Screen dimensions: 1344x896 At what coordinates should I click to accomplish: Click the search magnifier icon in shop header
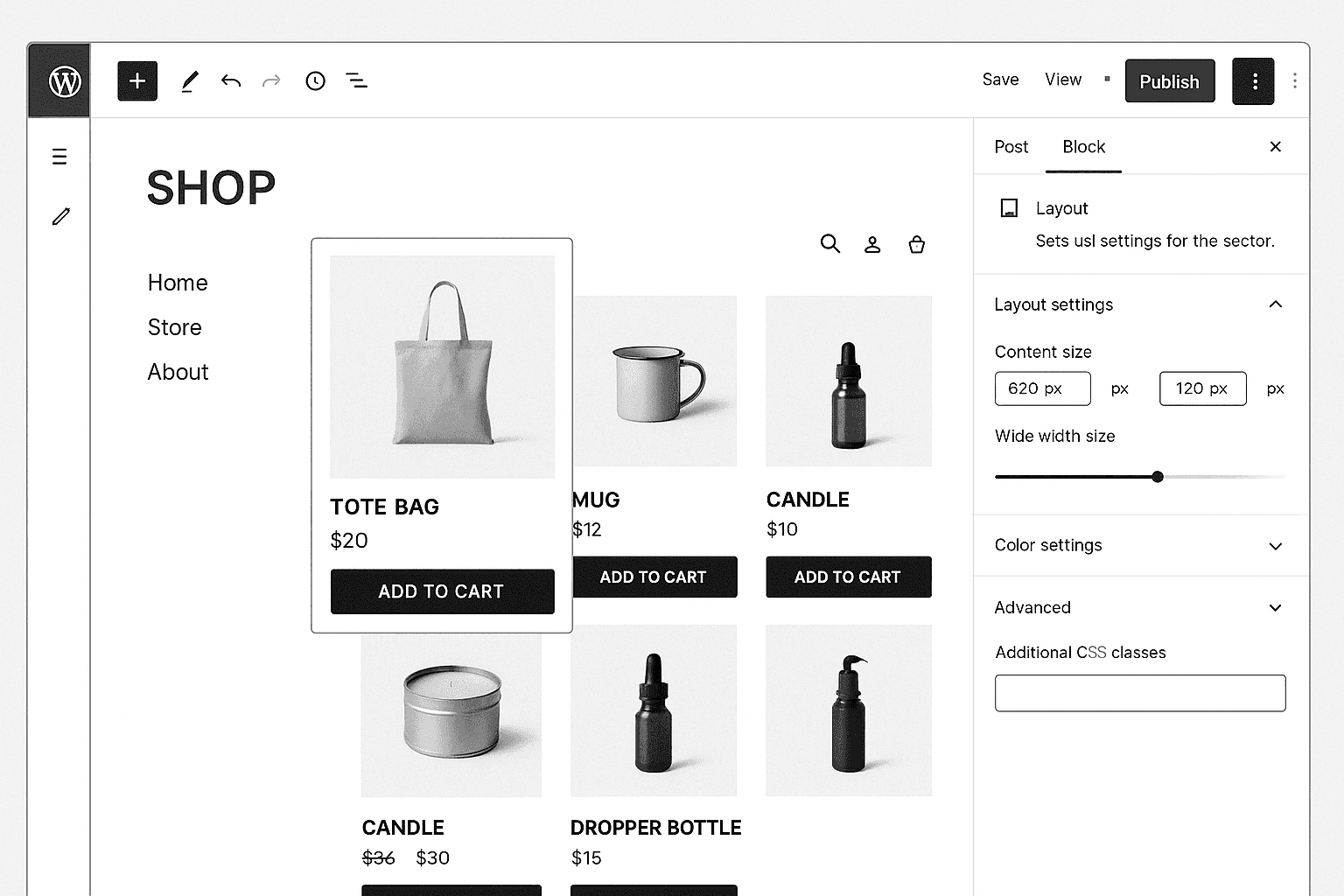pyautogui.click(x=829, y=244)
